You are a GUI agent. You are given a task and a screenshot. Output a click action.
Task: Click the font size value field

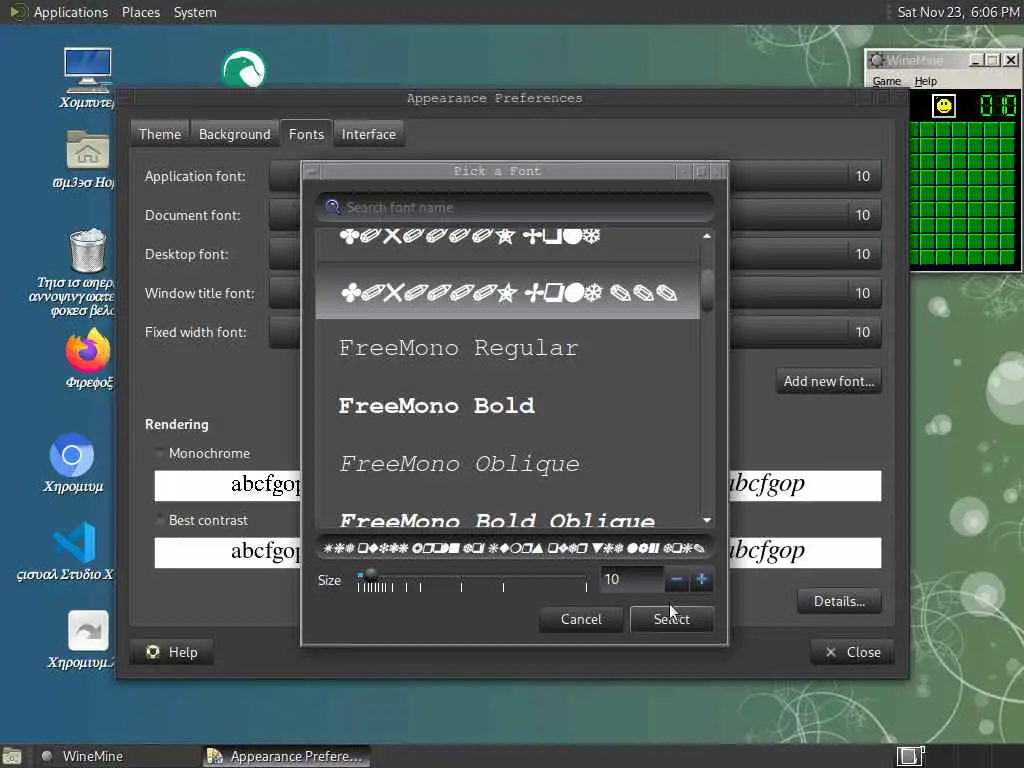[632, 579]
